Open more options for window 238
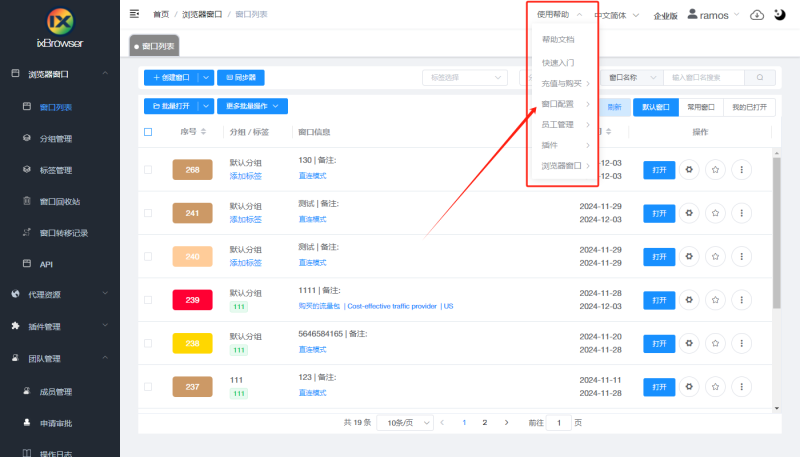 (742, 343)
